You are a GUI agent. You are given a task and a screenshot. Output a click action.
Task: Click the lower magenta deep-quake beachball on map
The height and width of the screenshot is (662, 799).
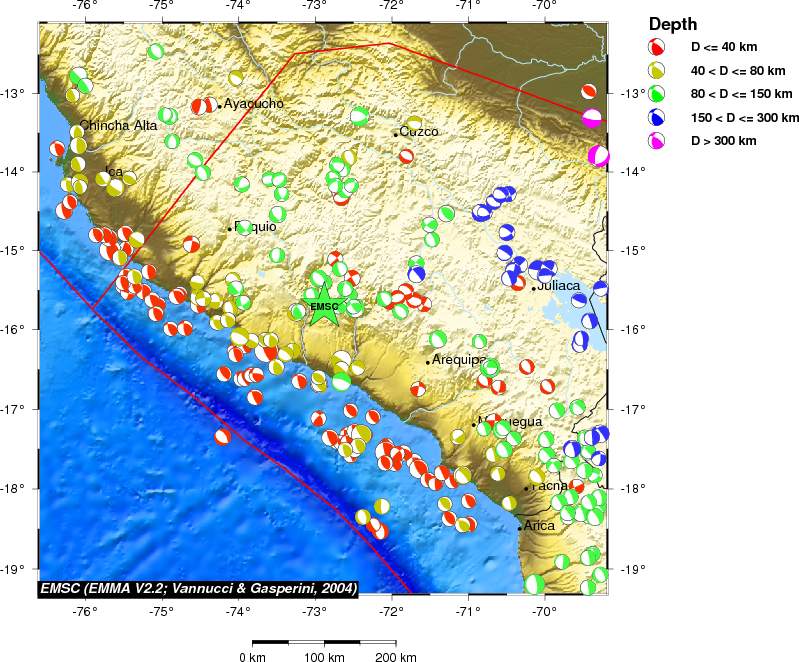tap(598, 156)
